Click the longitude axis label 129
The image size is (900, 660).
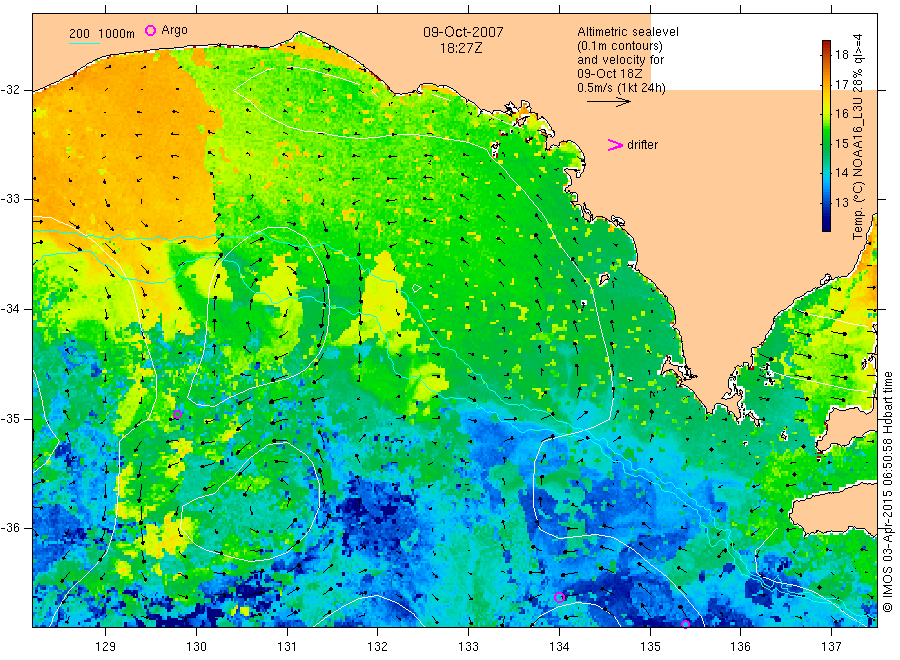106,647
